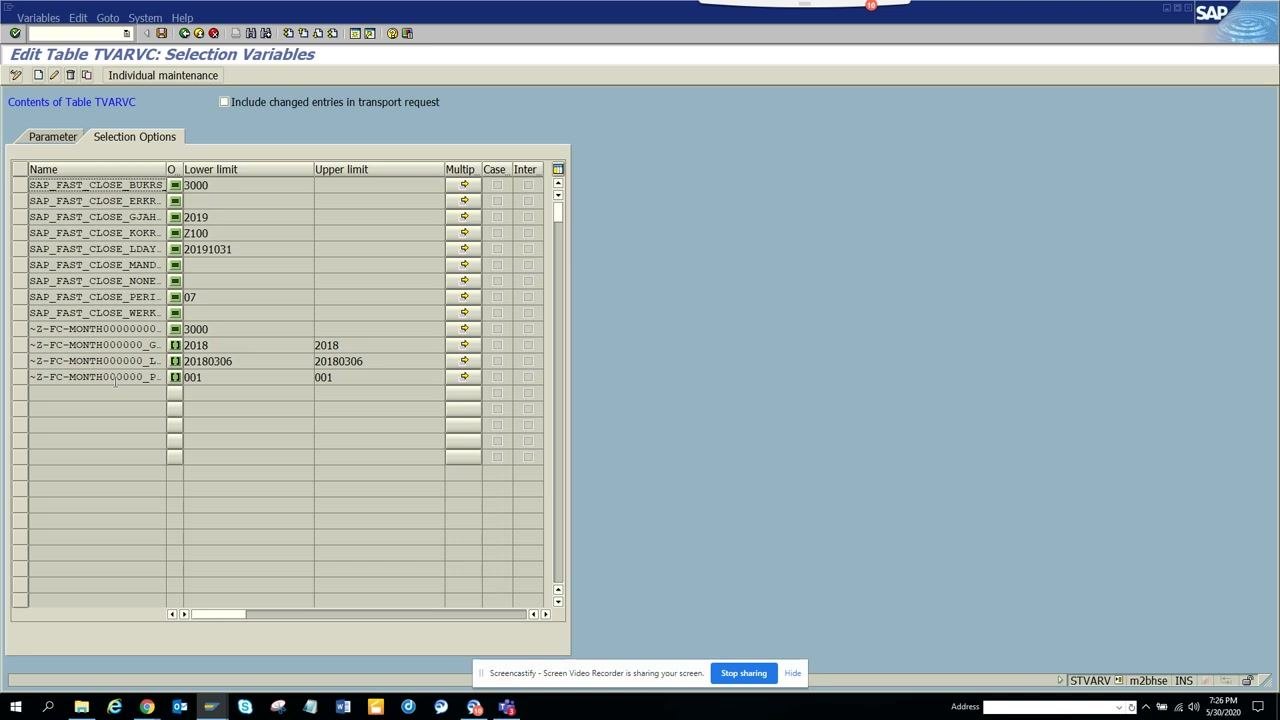Click the green Enter checkmark icon

15,33
